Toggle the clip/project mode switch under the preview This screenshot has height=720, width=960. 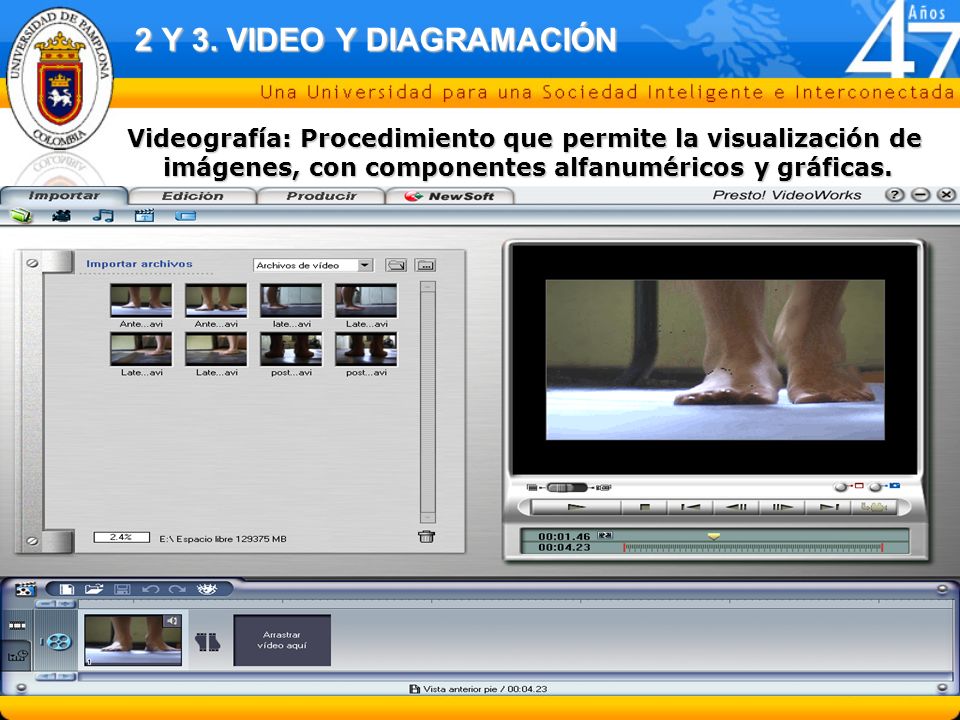[x=568, y=487]
